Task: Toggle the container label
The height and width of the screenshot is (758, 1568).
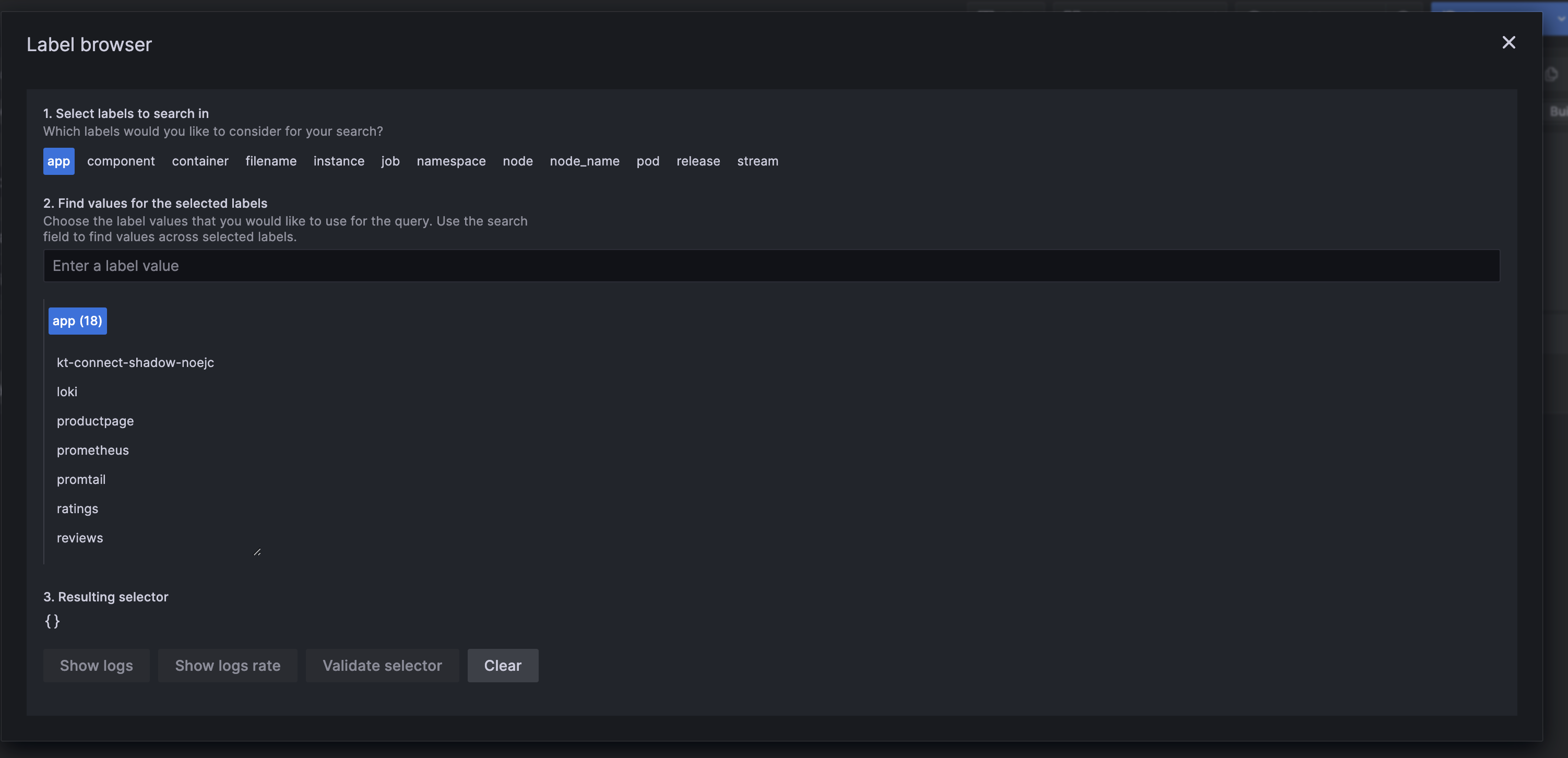Action: click(x=199, y=161)
